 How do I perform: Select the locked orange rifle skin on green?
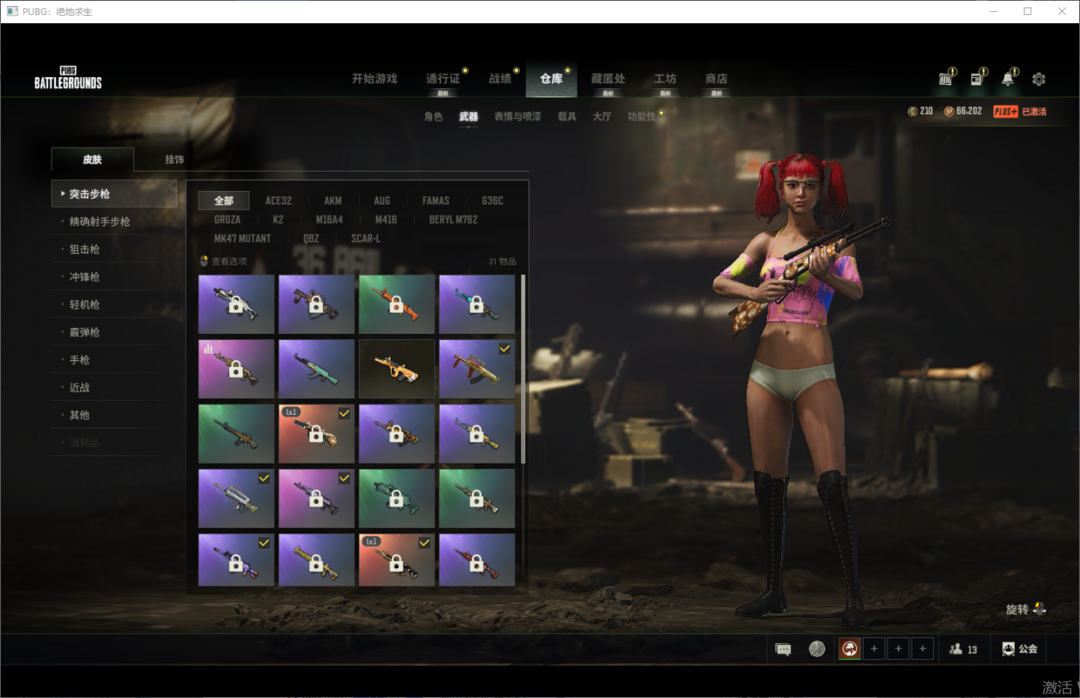397,304
